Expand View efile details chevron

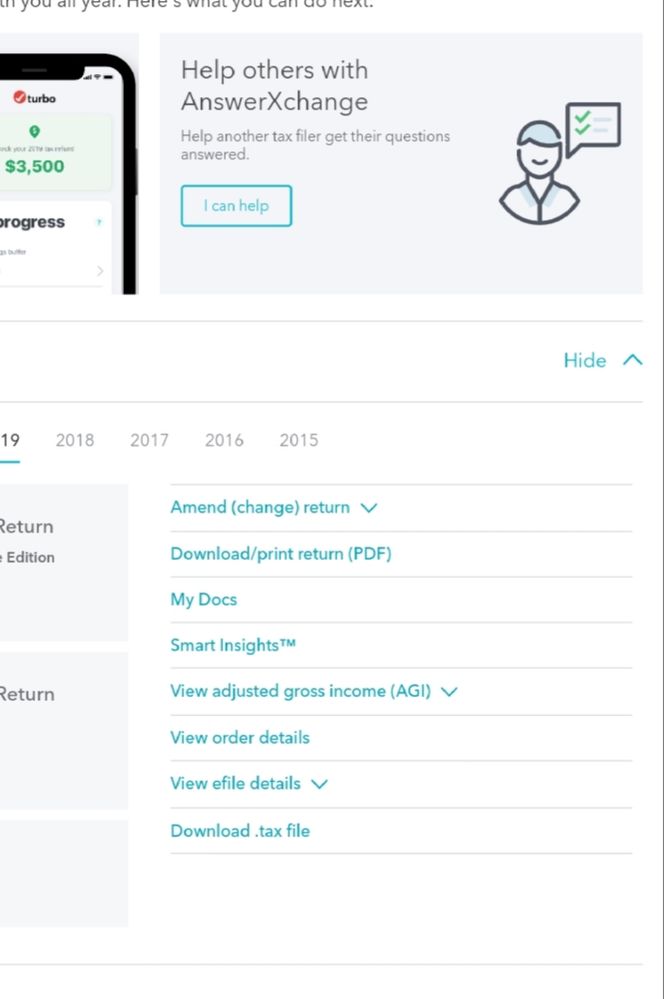click(x=319, y=784)
